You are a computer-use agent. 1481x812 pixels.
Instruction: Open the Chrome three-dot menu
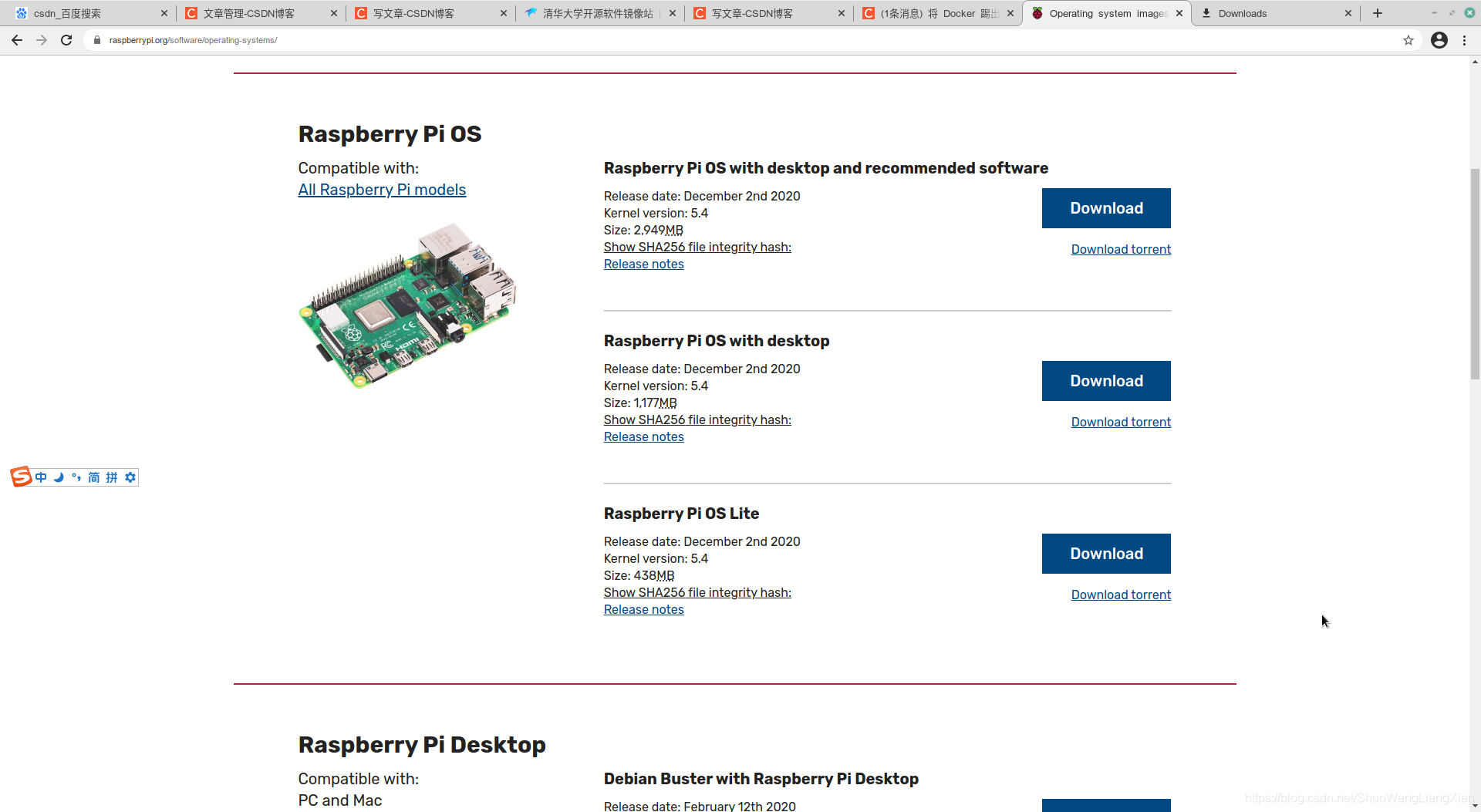click(1465, 40)
